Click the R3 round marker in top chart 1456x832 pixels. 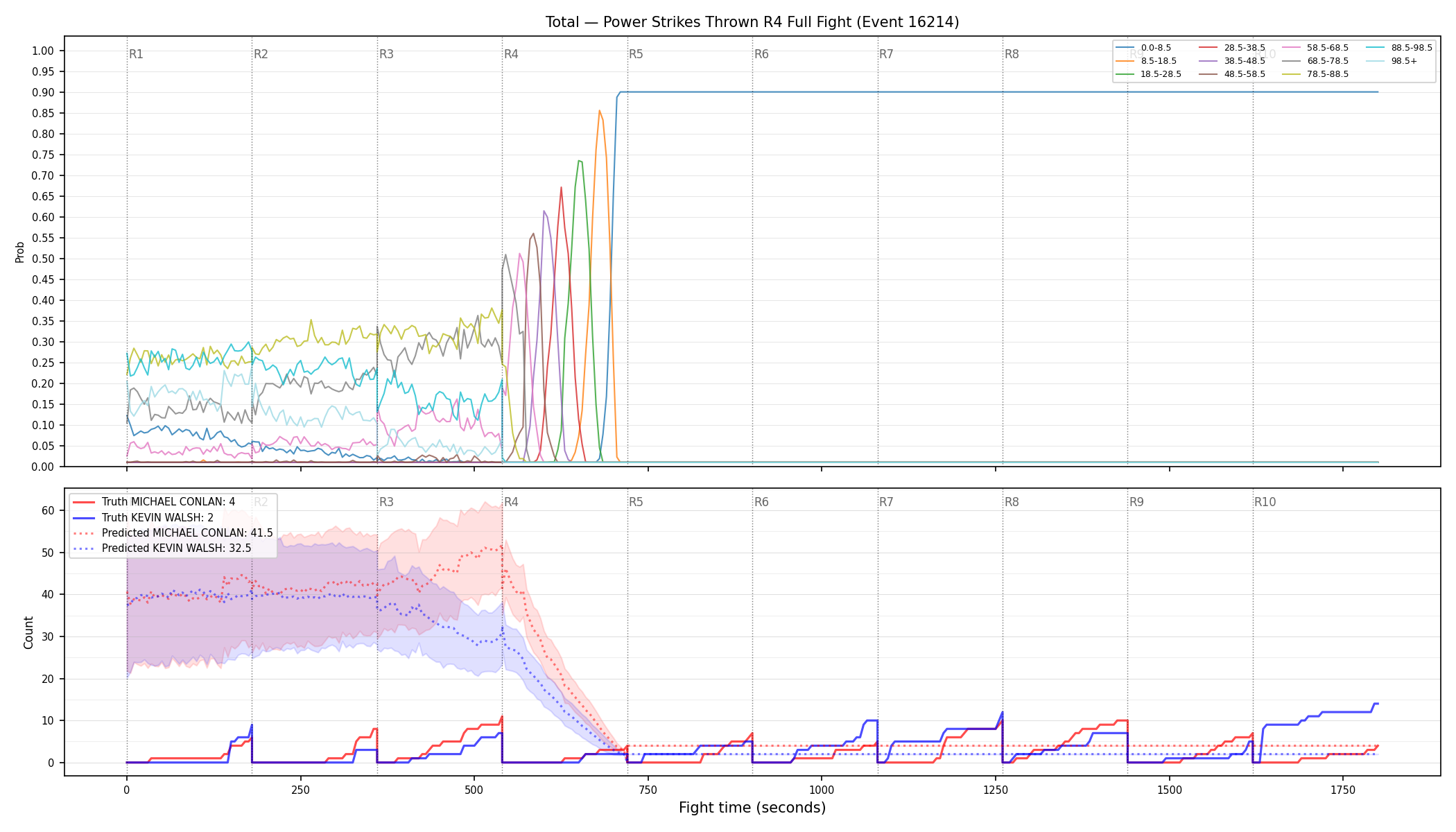[x=386, y=54]
